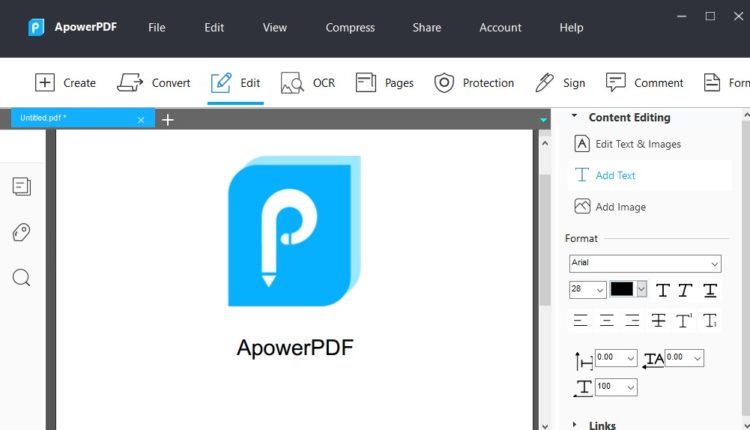Open the View menu
Viewport: 750px width, 430px height.
point(275,28)
